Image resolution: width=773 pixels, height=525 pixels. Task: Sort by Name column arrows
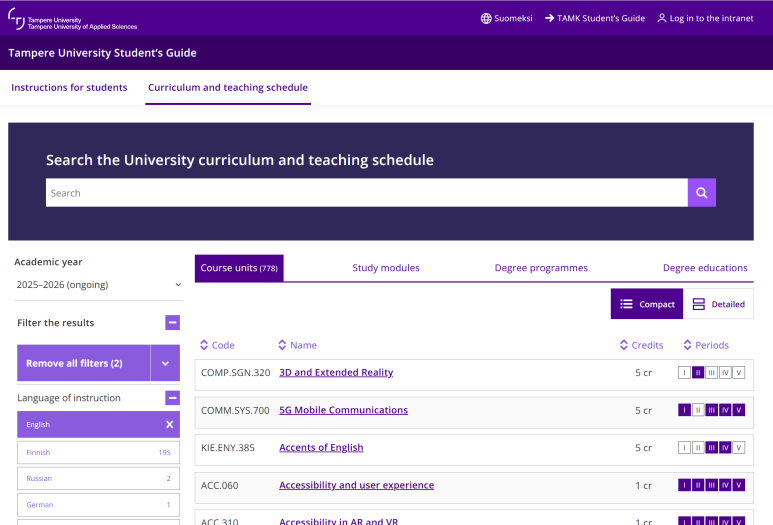point(282,345)
